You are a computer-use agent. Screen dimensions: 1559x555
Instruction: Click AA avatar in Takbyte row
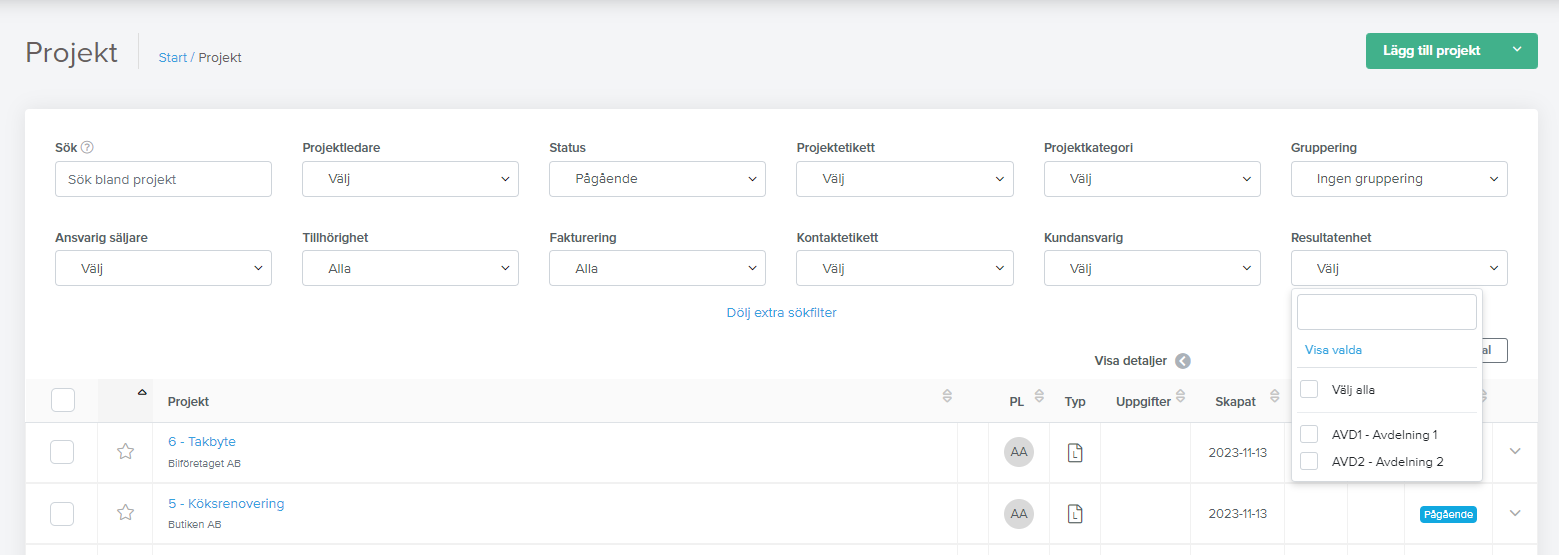click(1019, 452)
